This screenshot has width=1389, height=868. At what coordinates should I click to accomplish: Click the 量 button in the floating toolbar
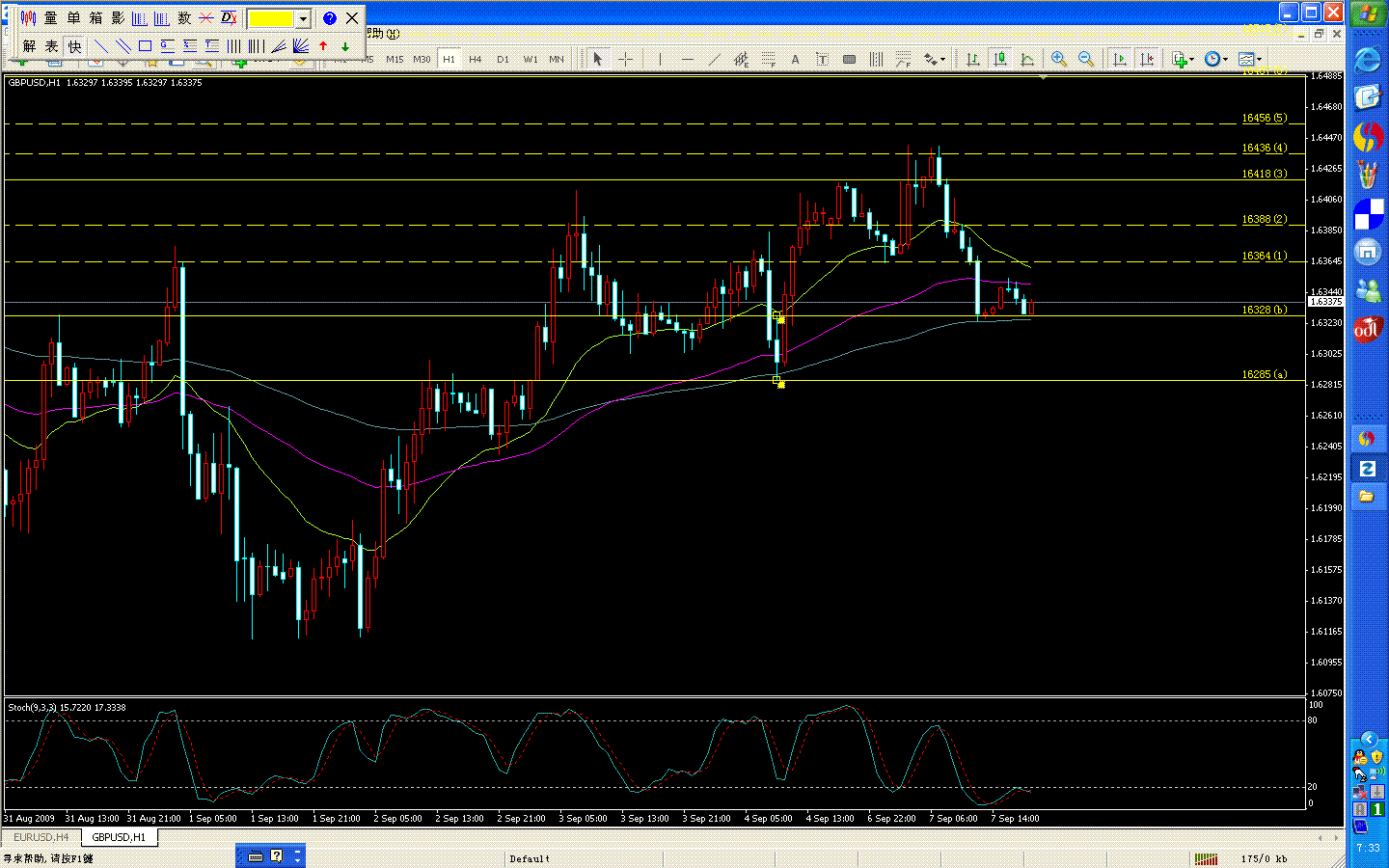pyautogui.click(x=50, y=18)
